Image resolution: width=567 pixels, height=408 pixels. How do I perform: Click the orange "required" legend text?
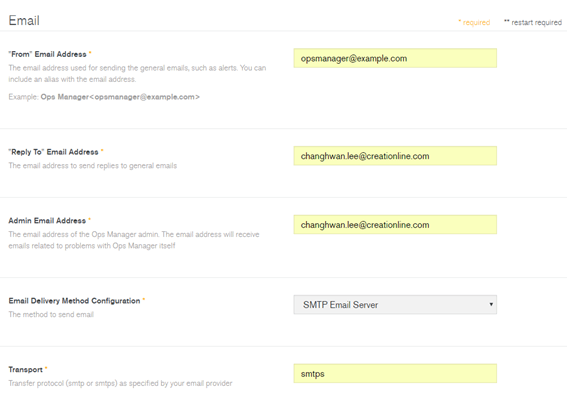(474, 22)
